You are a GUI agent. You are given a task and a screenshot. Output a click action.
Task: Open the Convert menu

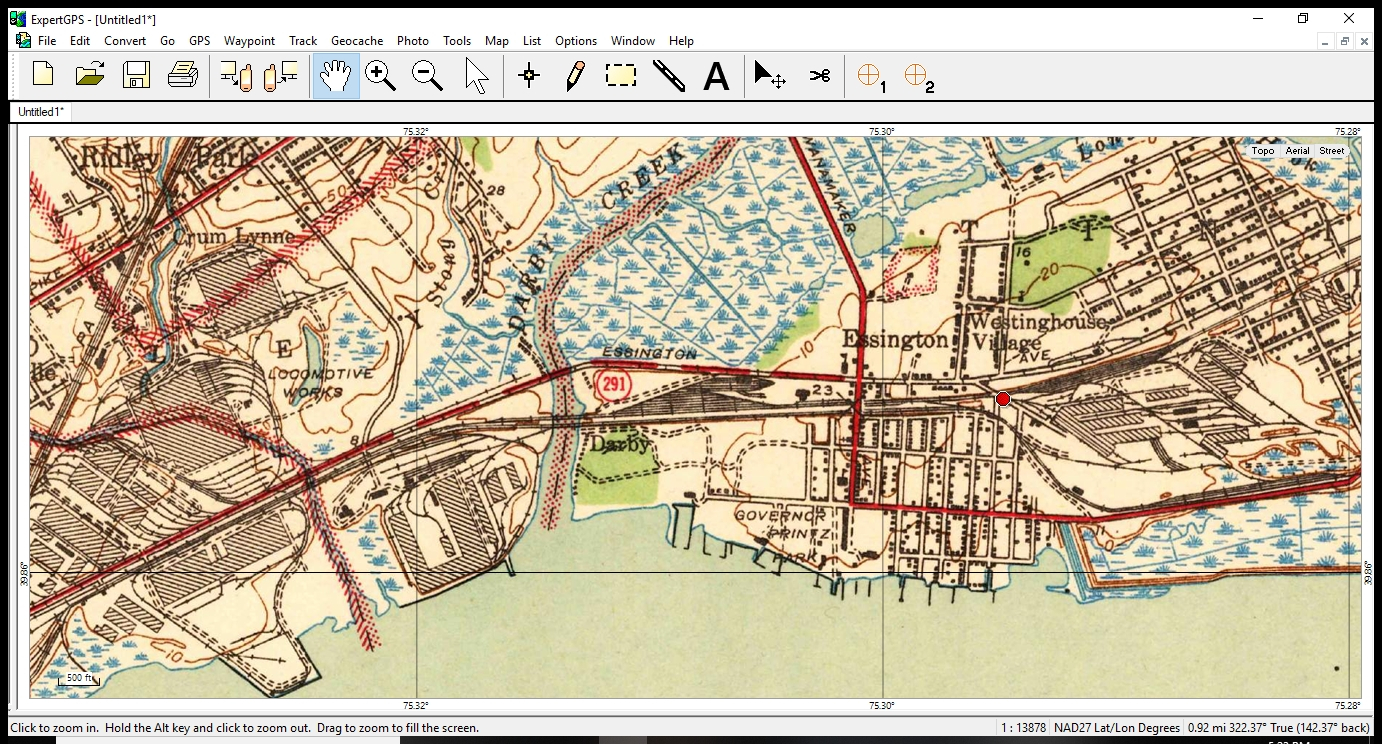(x=125, y=41)
